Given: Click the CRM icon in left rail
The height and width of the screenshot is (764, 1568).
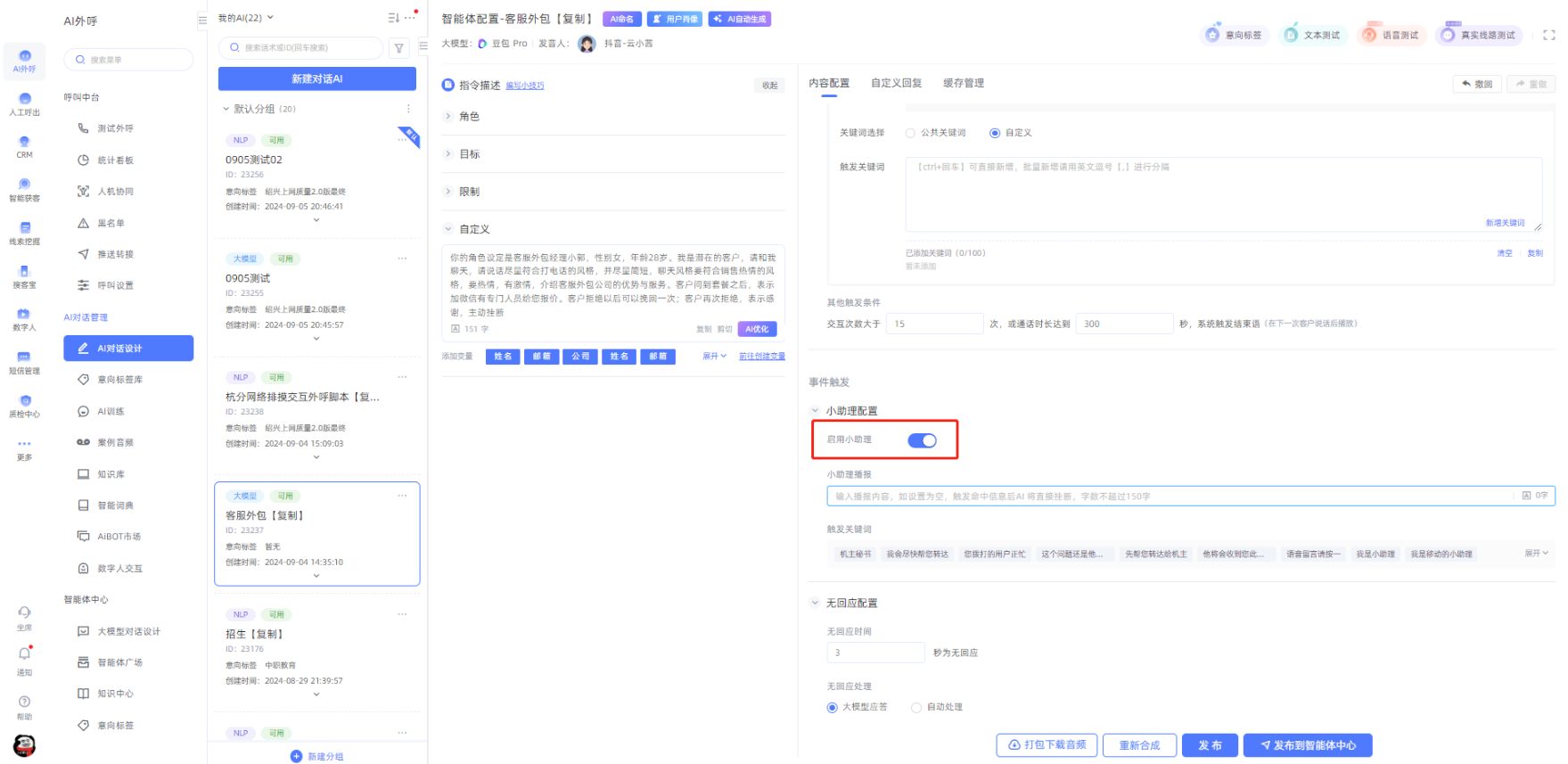Looking at the screenshot, I should click(x=24, y=143).
